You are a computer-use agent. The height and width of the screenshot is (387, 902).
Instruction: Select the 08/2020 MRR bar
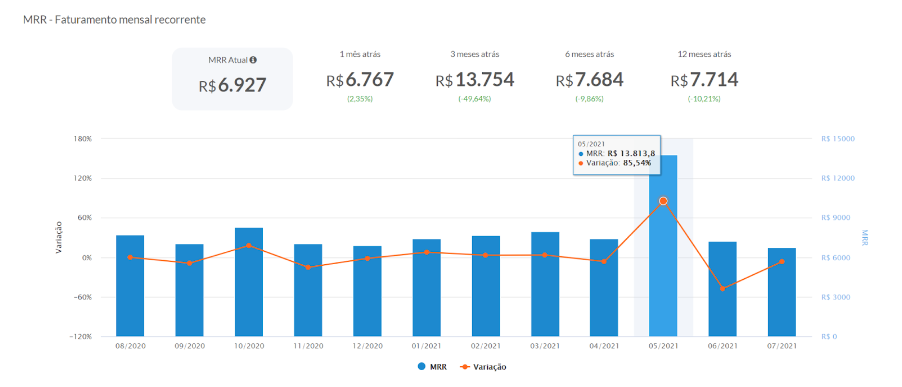[130, 286]
